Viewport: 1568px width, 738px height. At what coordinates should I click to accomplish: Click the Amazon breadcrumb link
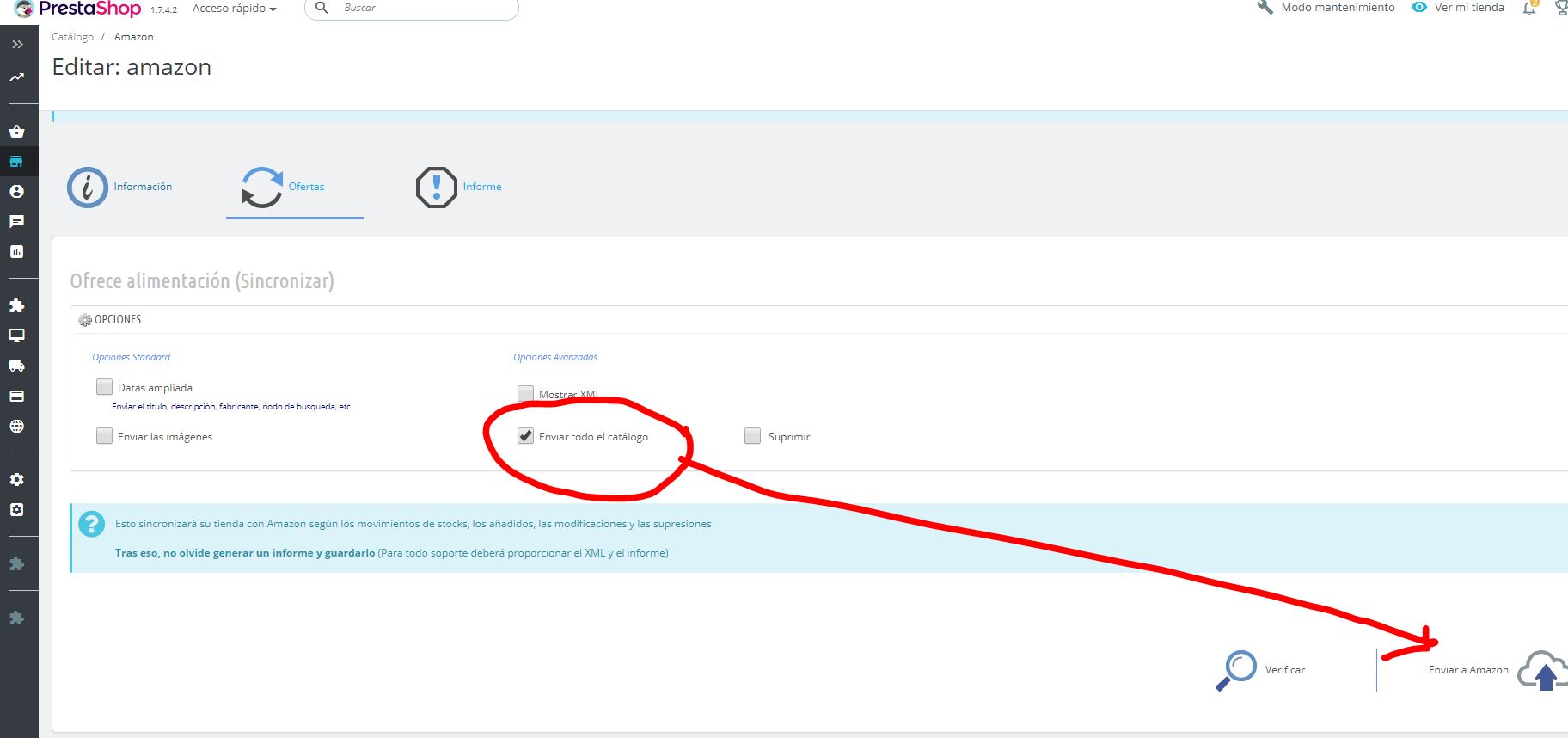click(134, 37)
